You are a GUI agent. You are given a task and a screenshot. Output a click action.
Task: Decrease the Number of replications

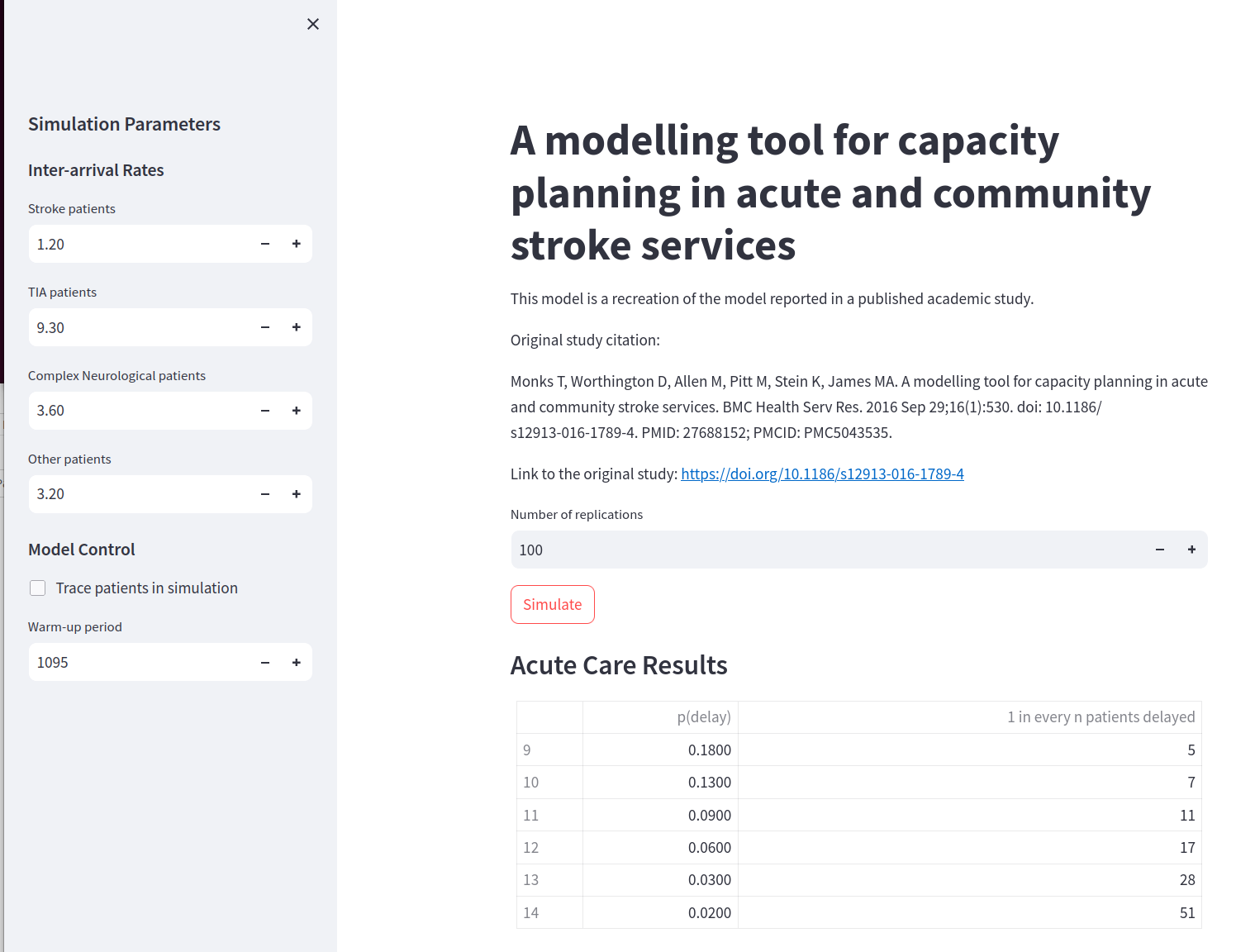click(1160, 550)
